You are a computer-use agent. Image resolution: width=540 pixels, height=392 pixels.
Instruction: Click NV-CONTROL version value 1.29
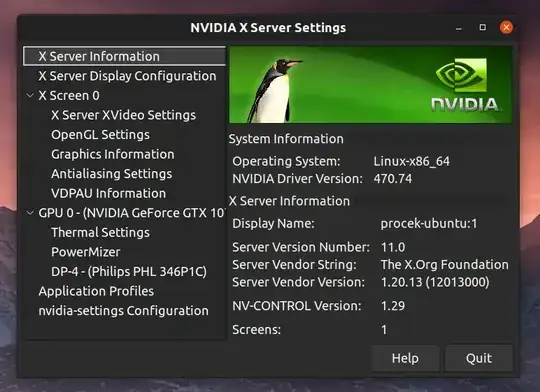(x=393, y=306)
